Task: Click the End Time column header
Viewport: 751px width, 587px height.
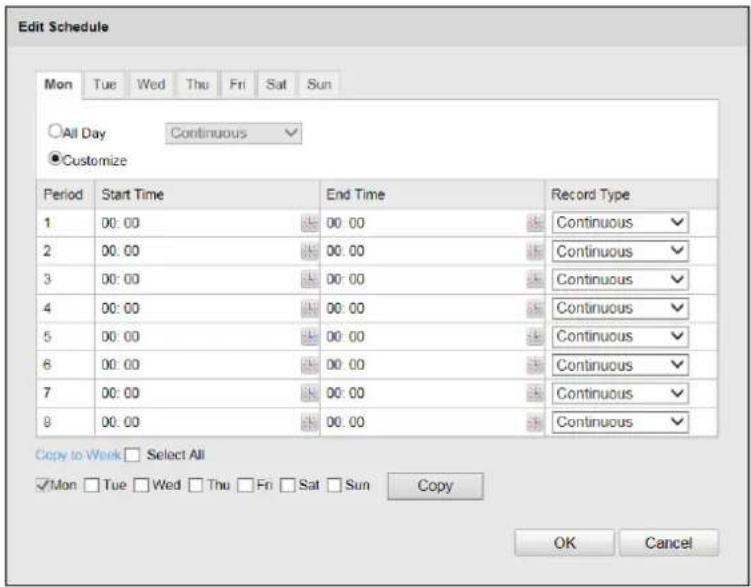Action: [x=432, y=194]
